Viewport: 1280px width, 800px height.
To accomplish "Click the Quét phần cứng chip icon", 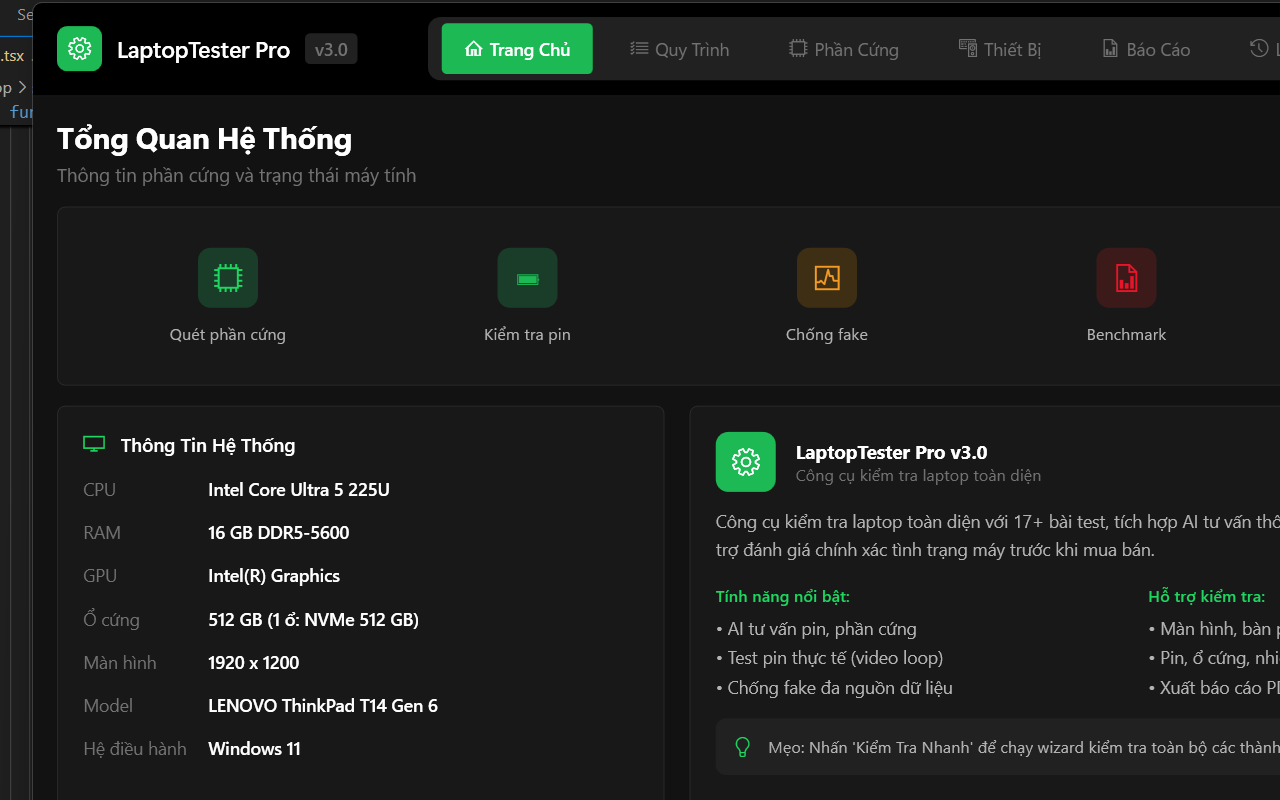I will (228, 278).
